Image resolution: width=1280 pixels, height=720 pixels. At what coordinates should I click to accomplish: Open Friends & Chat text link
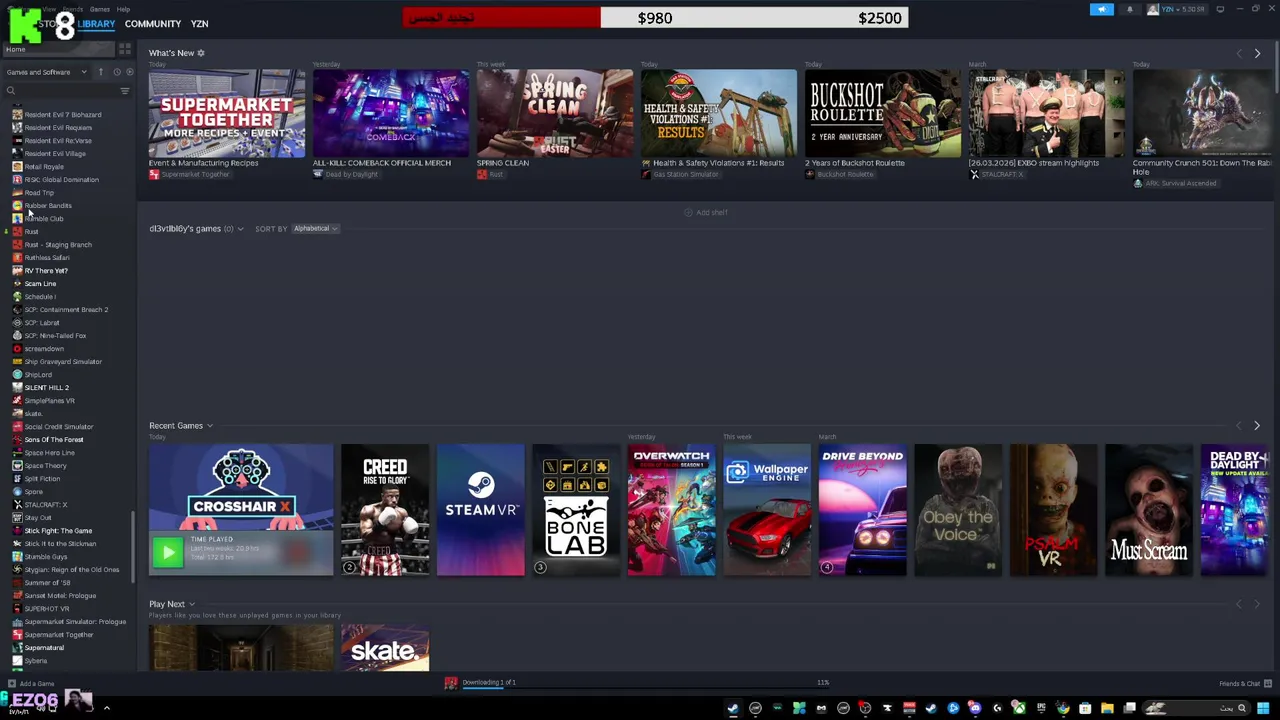pos(1239,684)
